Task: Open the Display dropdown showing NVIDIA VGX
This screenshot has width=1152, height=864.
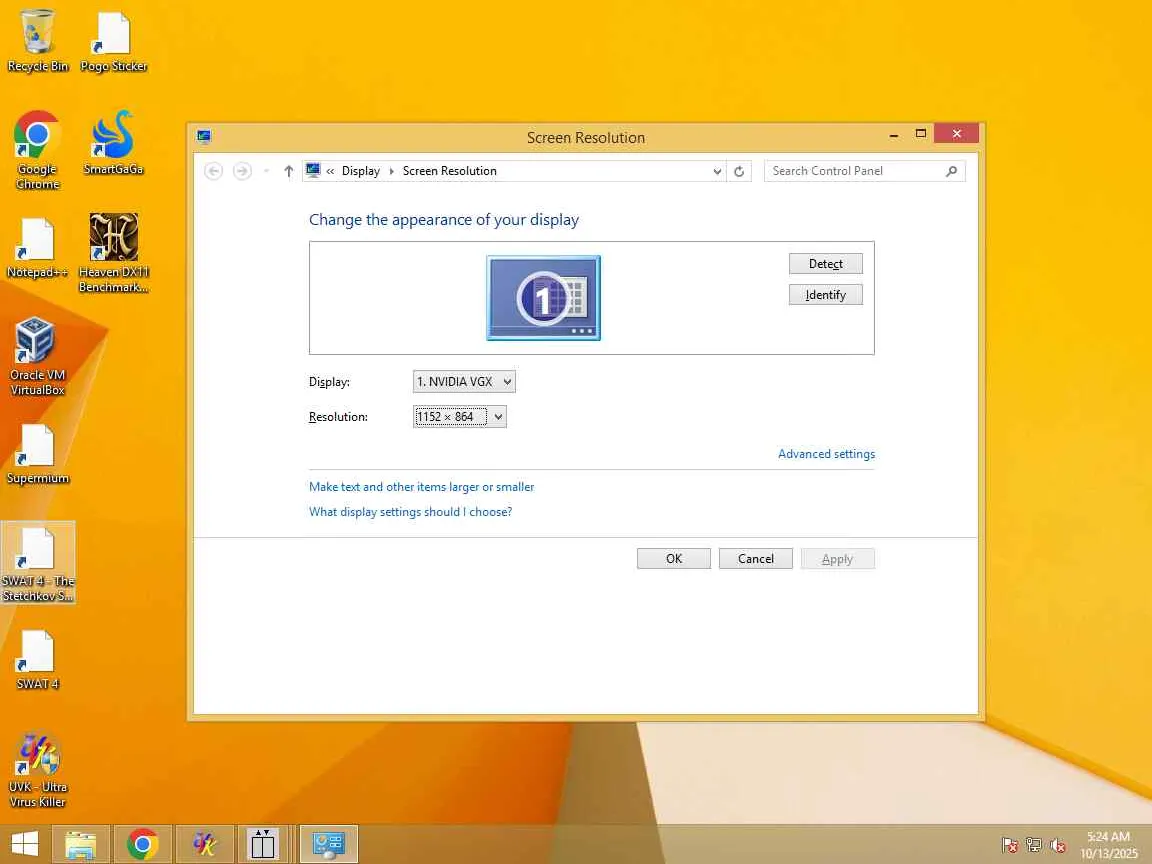Action: pos(464,381)
